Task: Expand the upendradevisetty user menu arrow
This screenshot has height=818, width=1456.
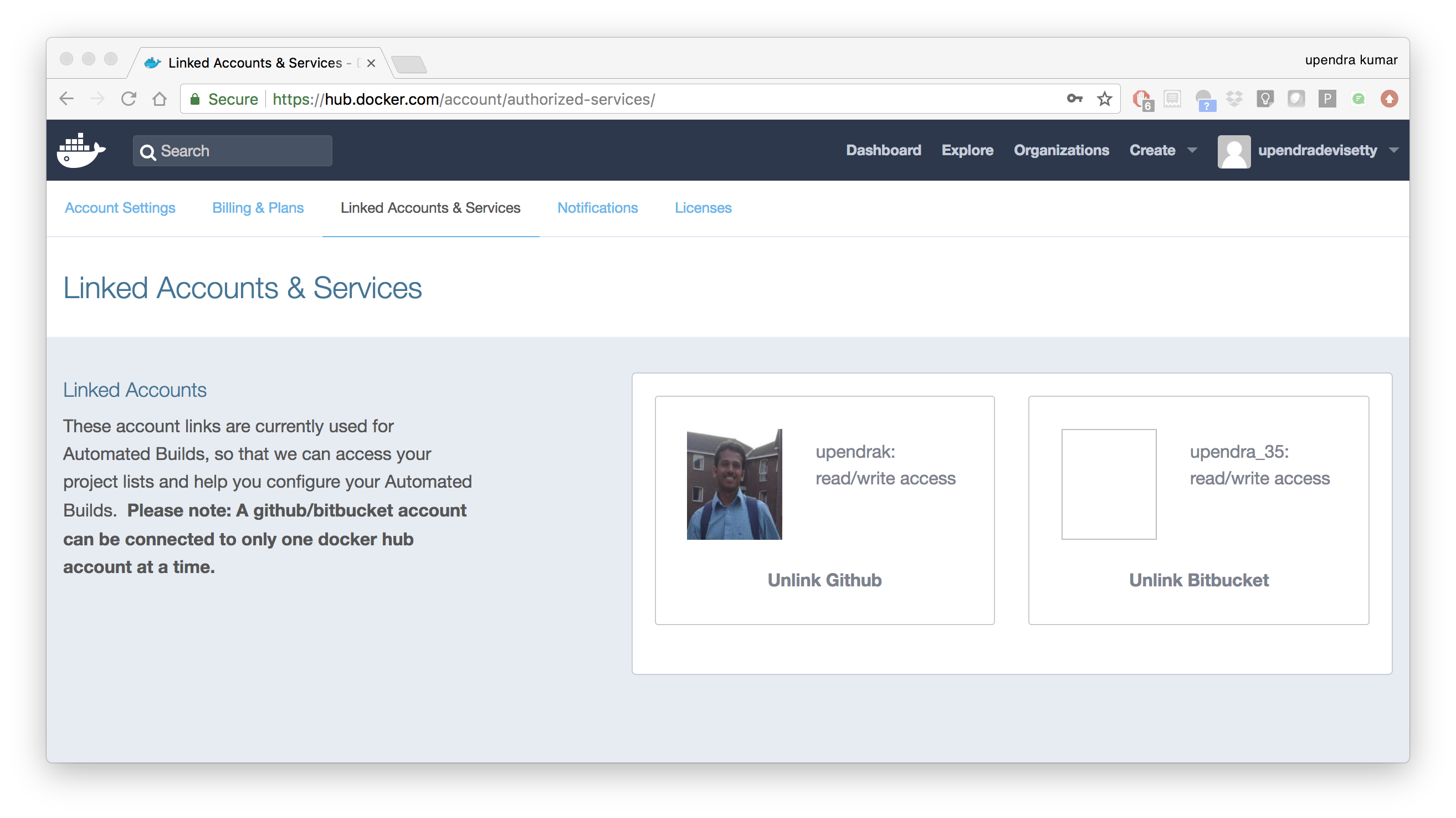Action: 1394,150
